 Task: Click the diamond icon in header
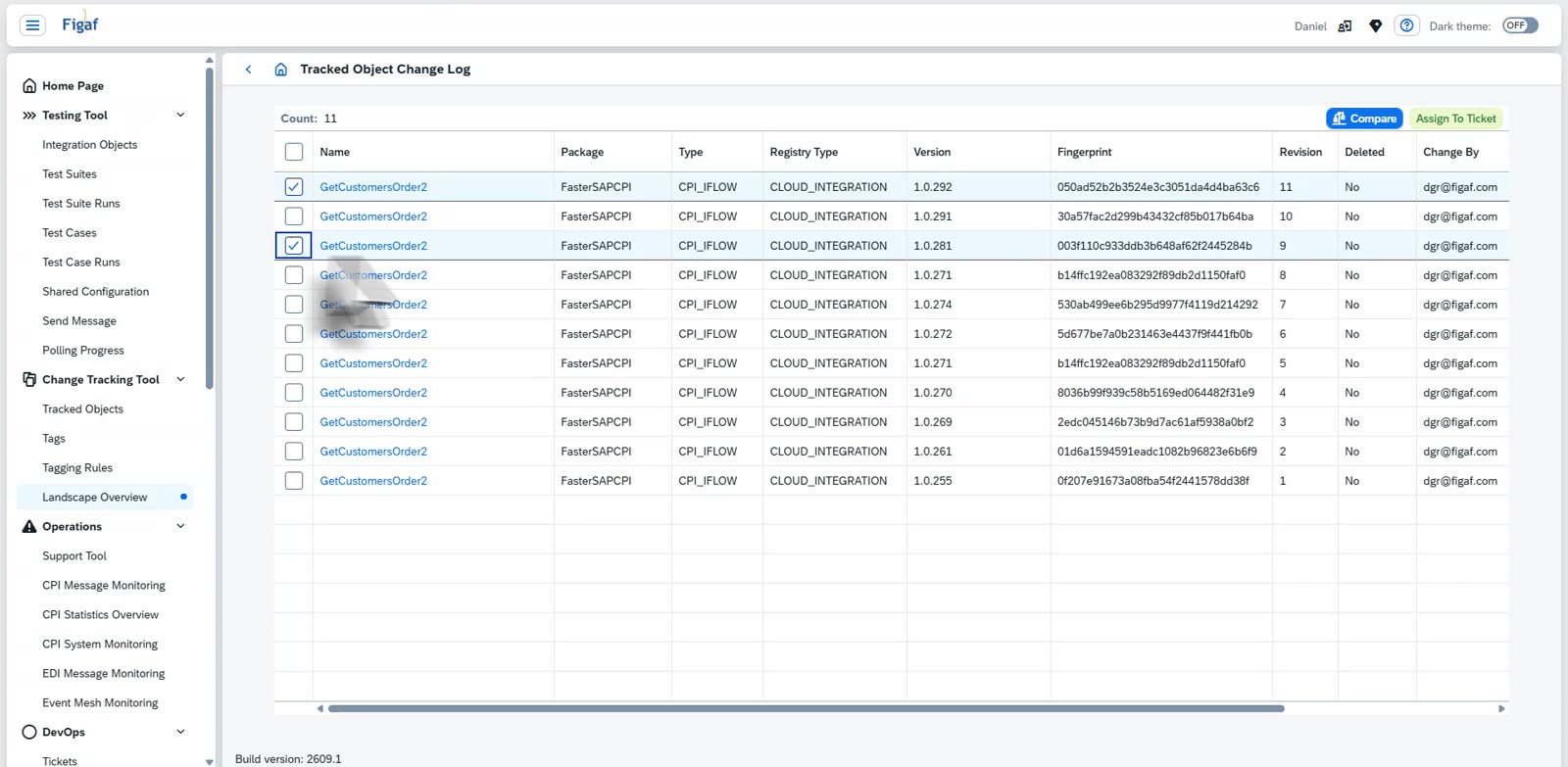1376,26
